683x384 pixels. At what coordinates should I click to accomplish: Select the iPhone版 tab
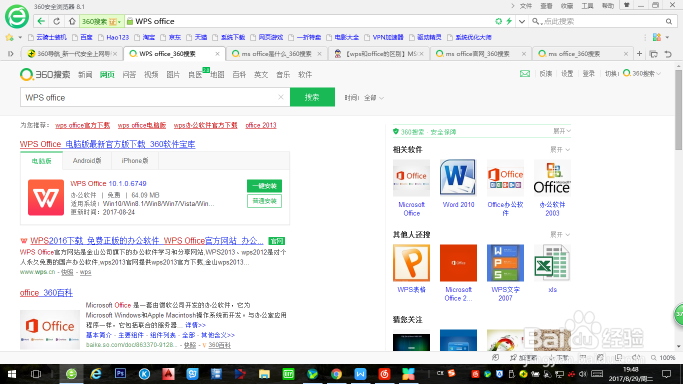point(135,161)
